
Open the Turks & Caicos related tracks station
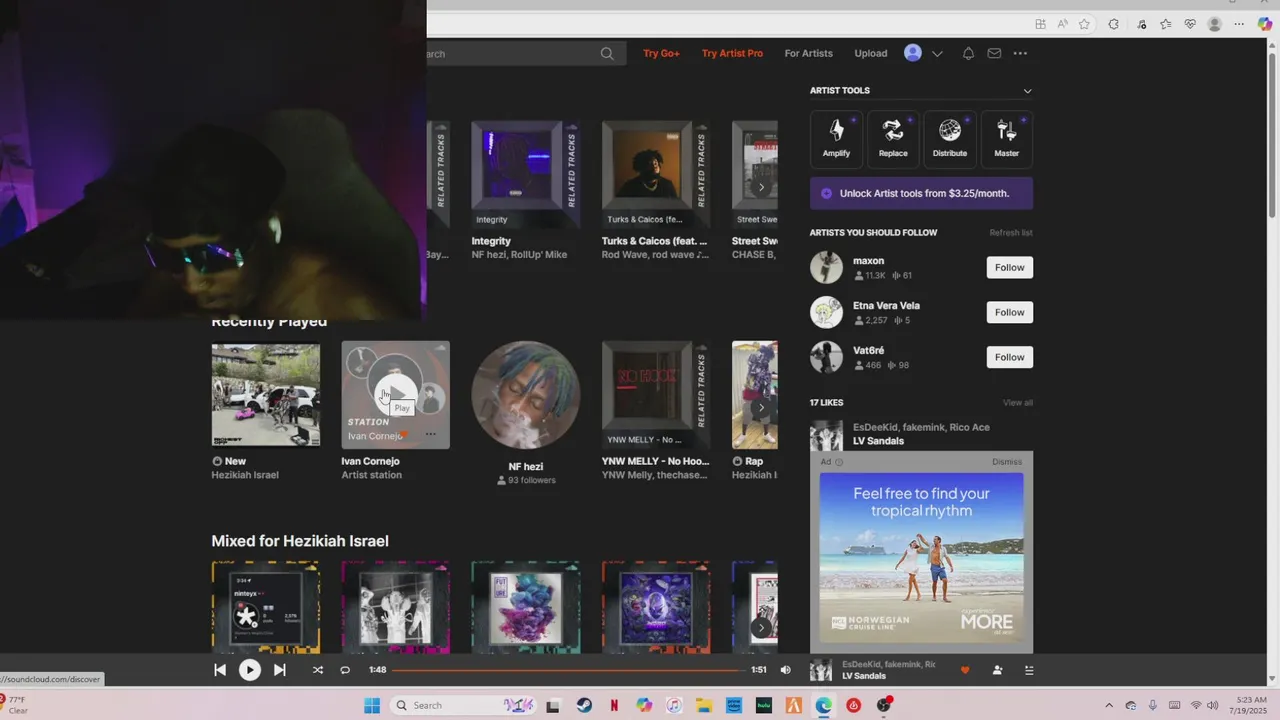pos(656,175)
